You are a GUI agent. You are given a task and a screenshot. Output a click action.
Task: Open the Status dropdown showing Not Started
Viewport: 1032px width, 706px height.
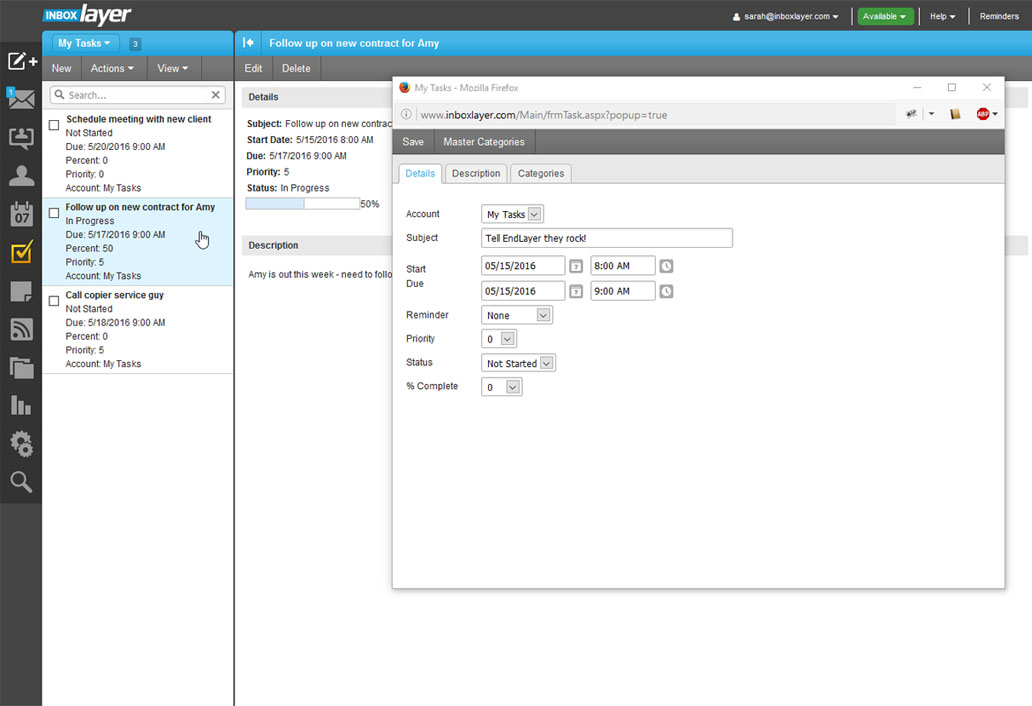tap(518, 363)
